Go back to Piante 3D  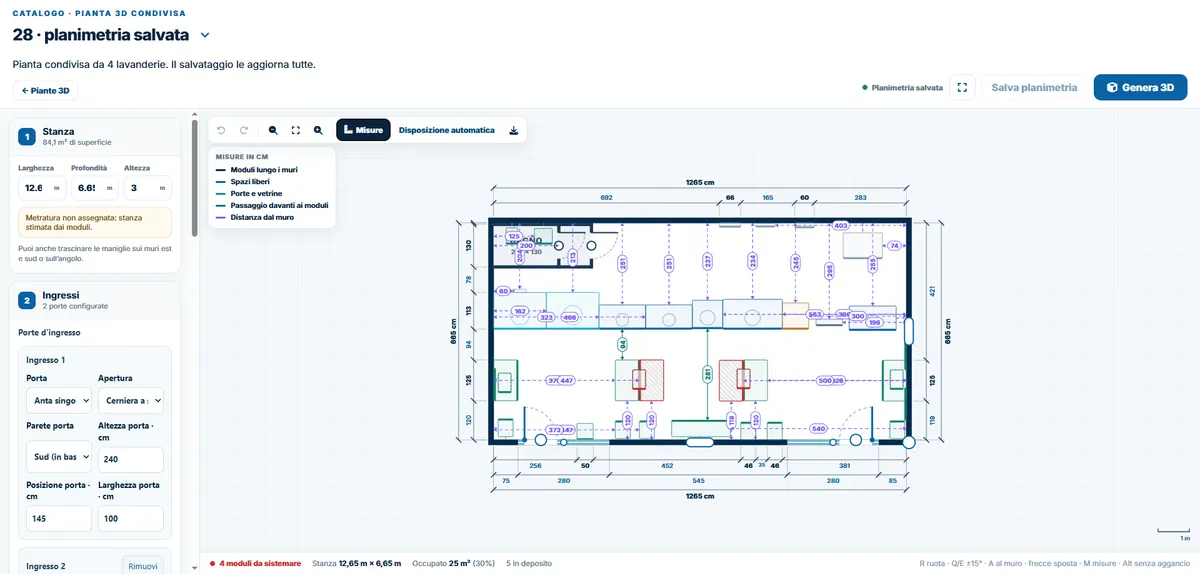click(x=45, y=90)
